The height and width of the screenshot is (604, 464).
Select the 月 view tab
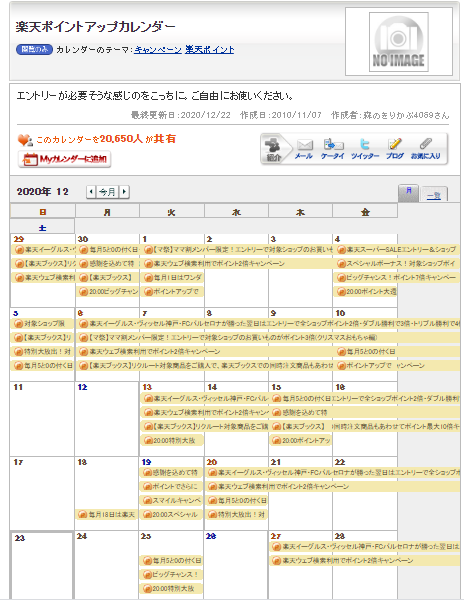click(x=409, y=192)
